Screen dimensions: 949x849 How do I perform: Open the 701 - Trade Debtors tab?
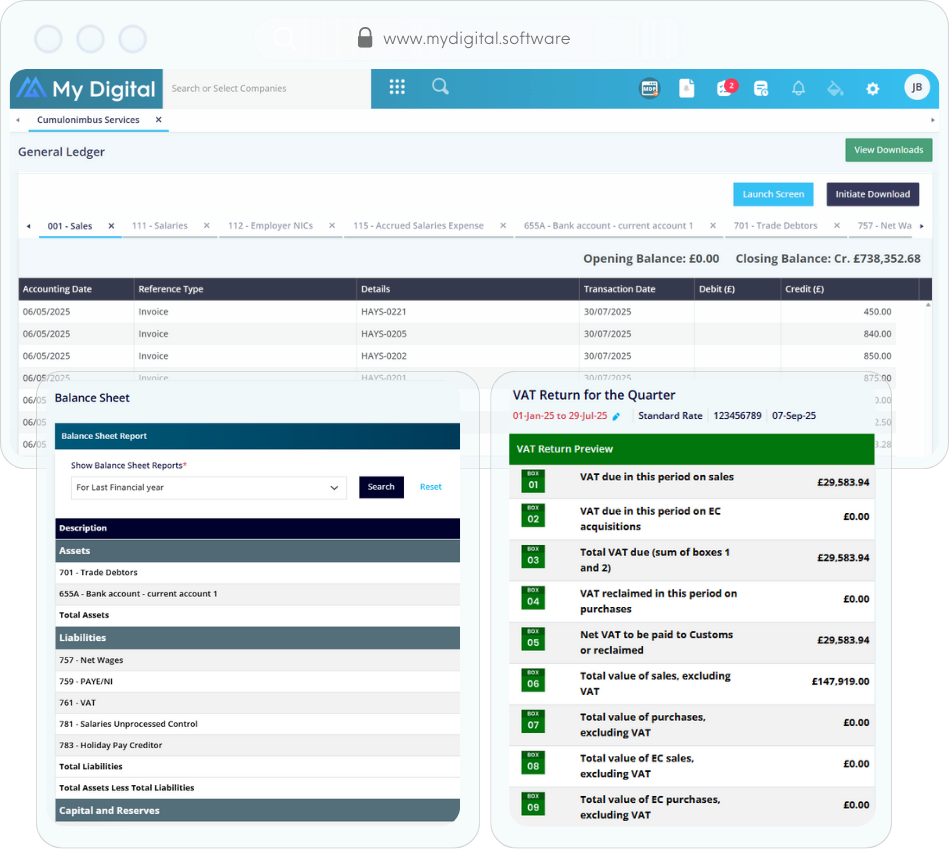(x=775, y=226)
